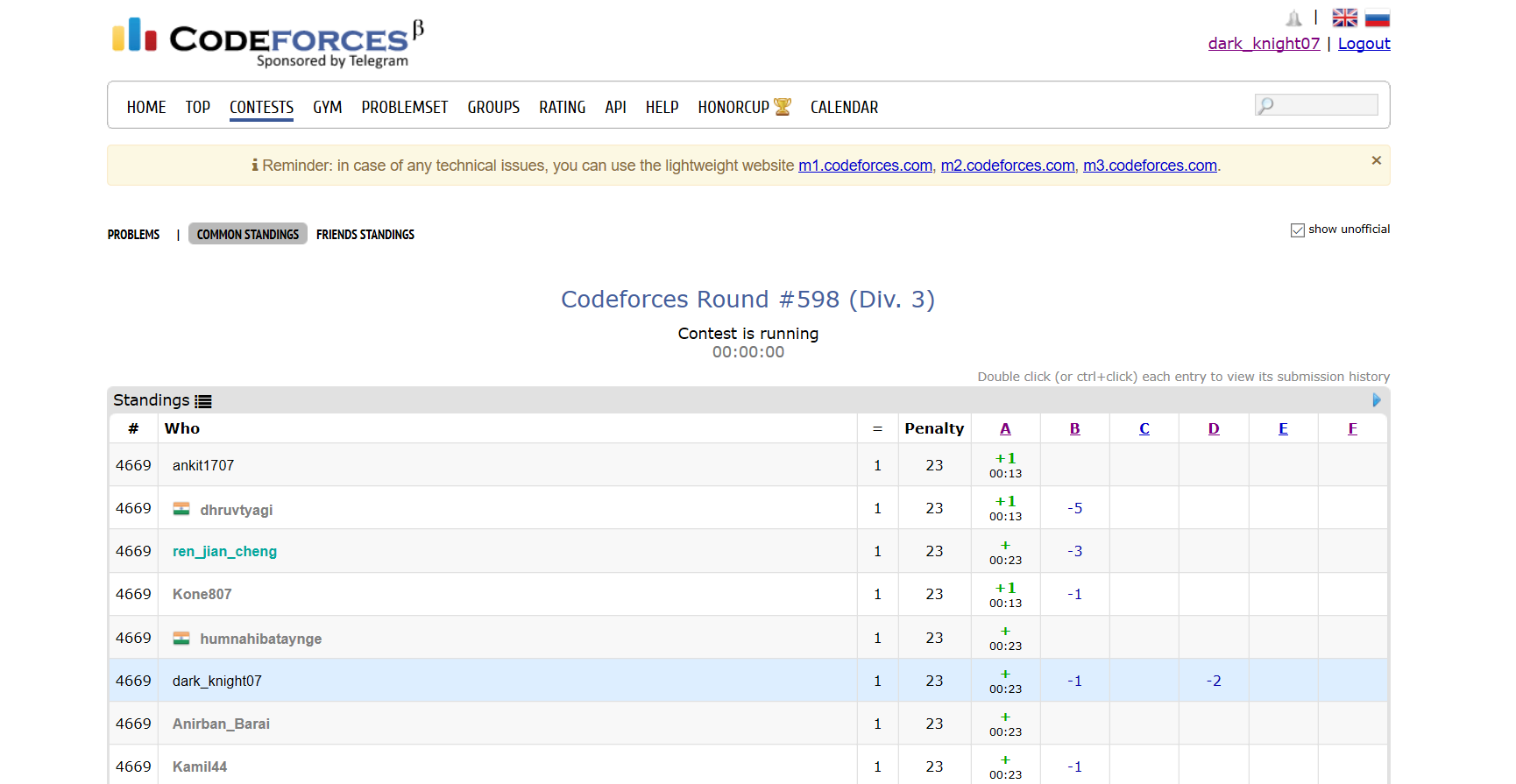Open problem C column header
1516x784 pixels.
tap(1144, 428)
